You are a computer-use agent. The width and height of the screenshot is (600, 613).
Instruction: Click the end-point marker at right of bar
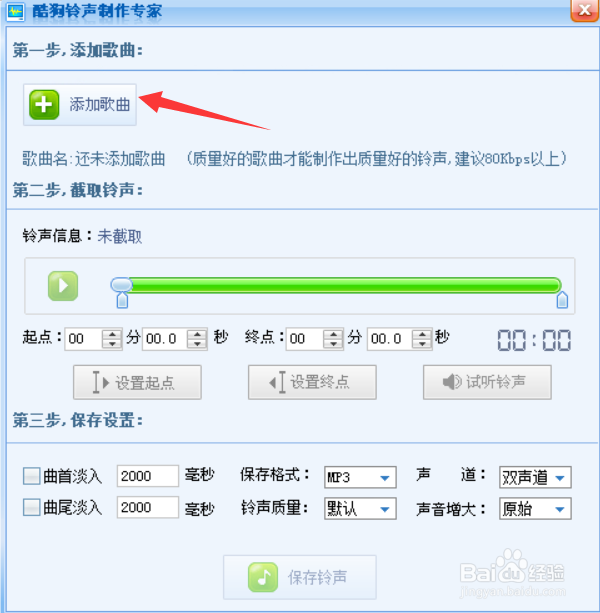pos(562,299)
